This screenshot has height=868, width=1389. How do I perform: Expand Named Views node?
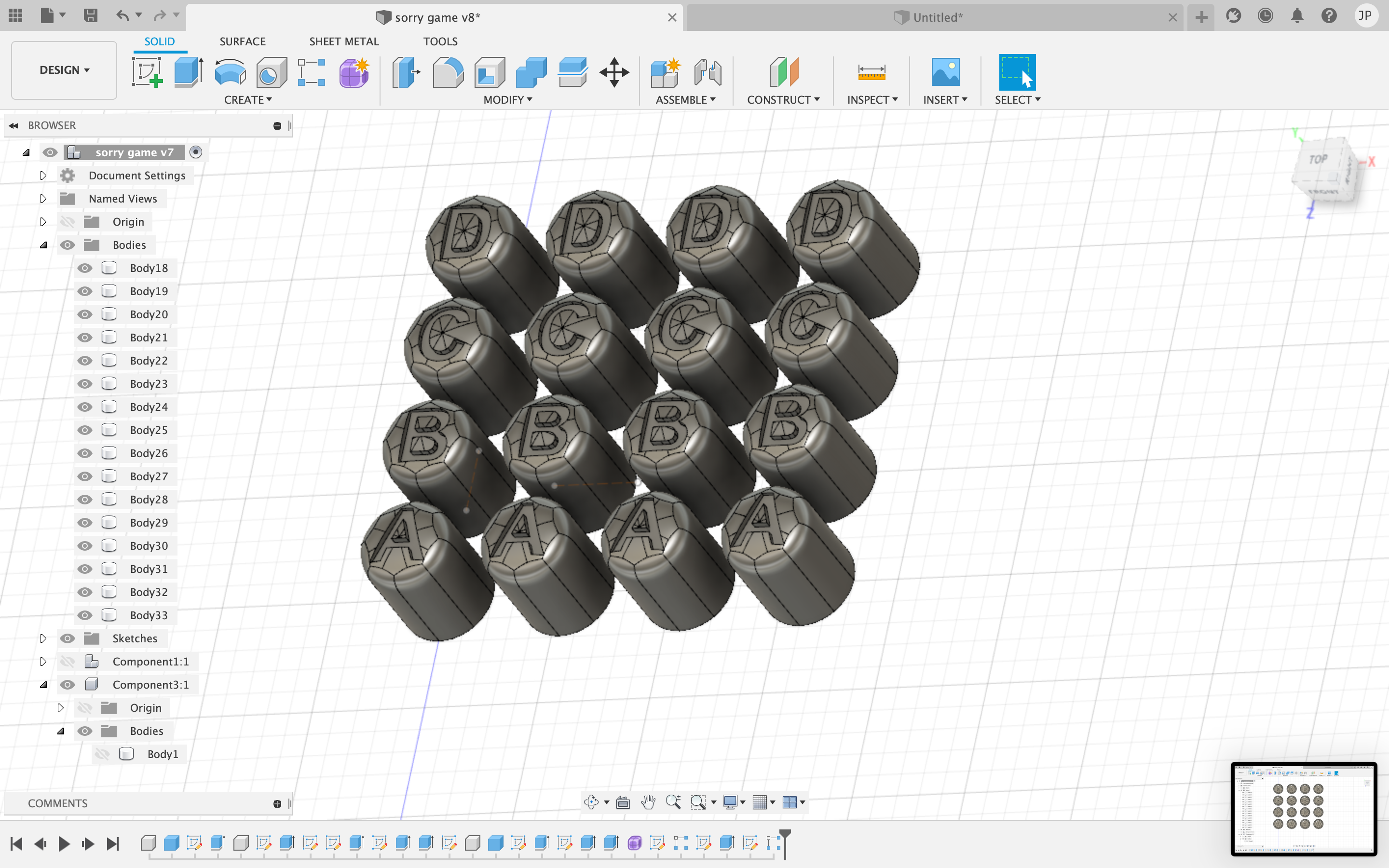(x=43, y=199)
